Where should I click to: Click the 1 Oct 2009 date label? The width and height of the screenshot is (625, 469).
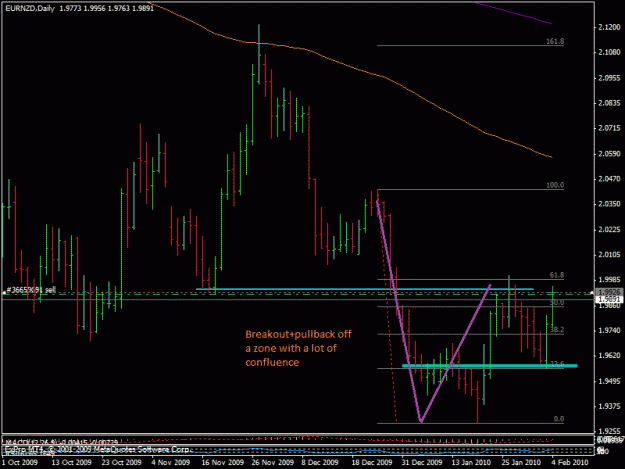(x=20, y=462)
